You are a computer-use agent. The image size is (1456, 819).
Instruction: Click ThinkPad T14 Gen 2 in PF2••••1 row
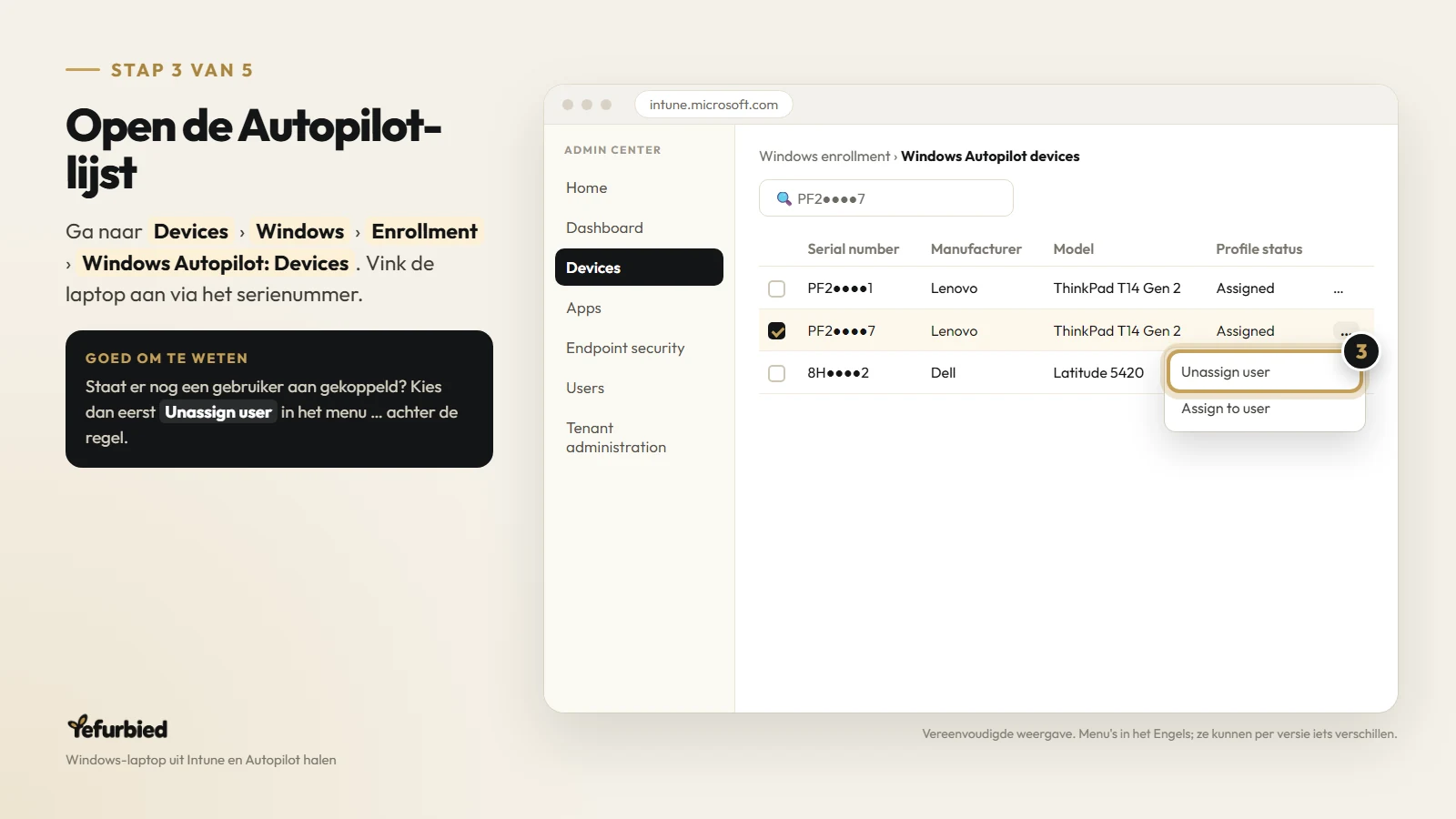coord(1117,288)
